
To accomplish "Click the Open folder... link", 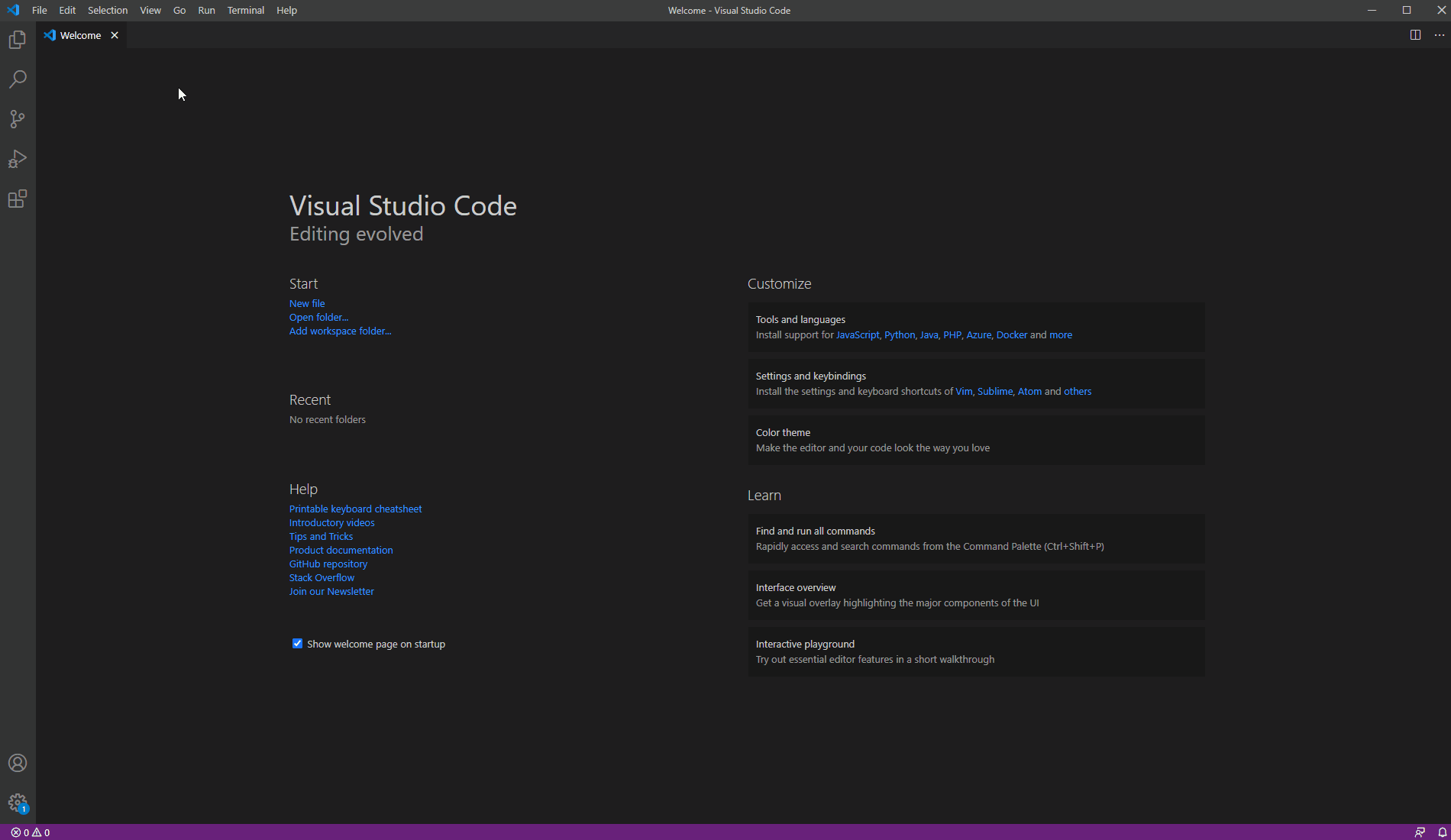I will point(318,317).
